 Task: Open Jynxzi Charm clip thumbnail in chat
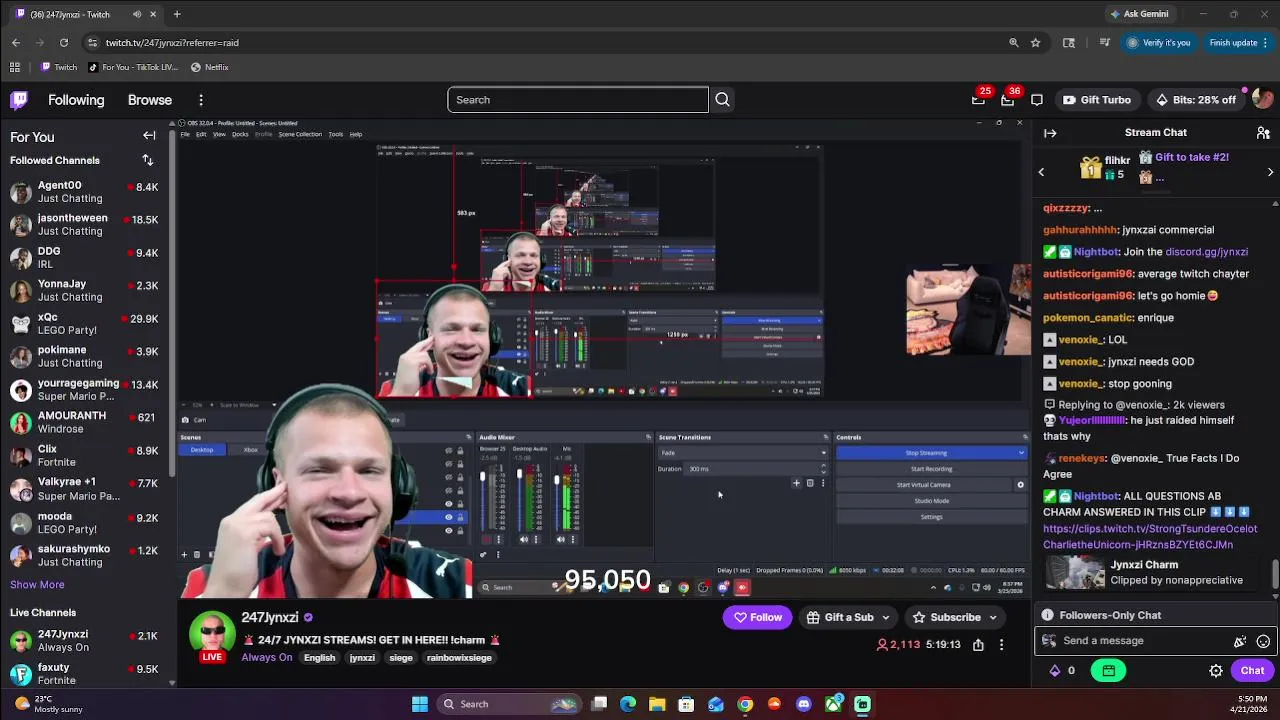tap(1075, 572)
